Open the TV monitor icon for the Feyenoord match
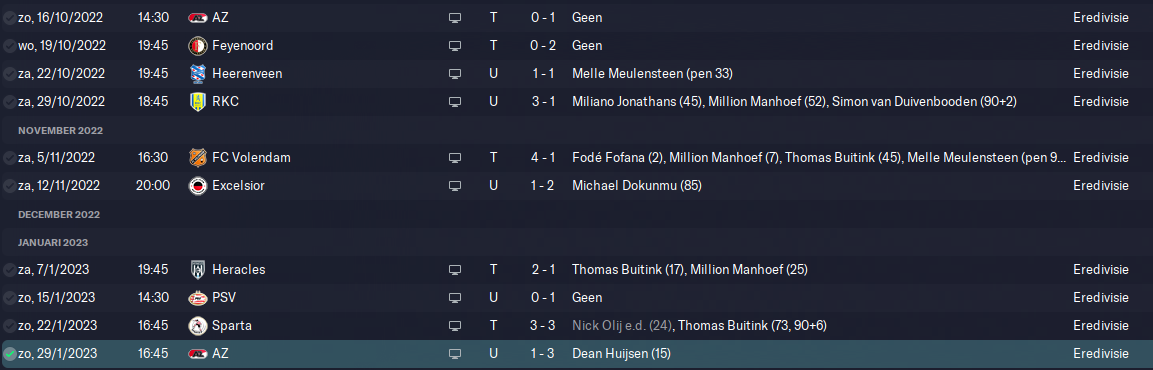 [454, 46]
